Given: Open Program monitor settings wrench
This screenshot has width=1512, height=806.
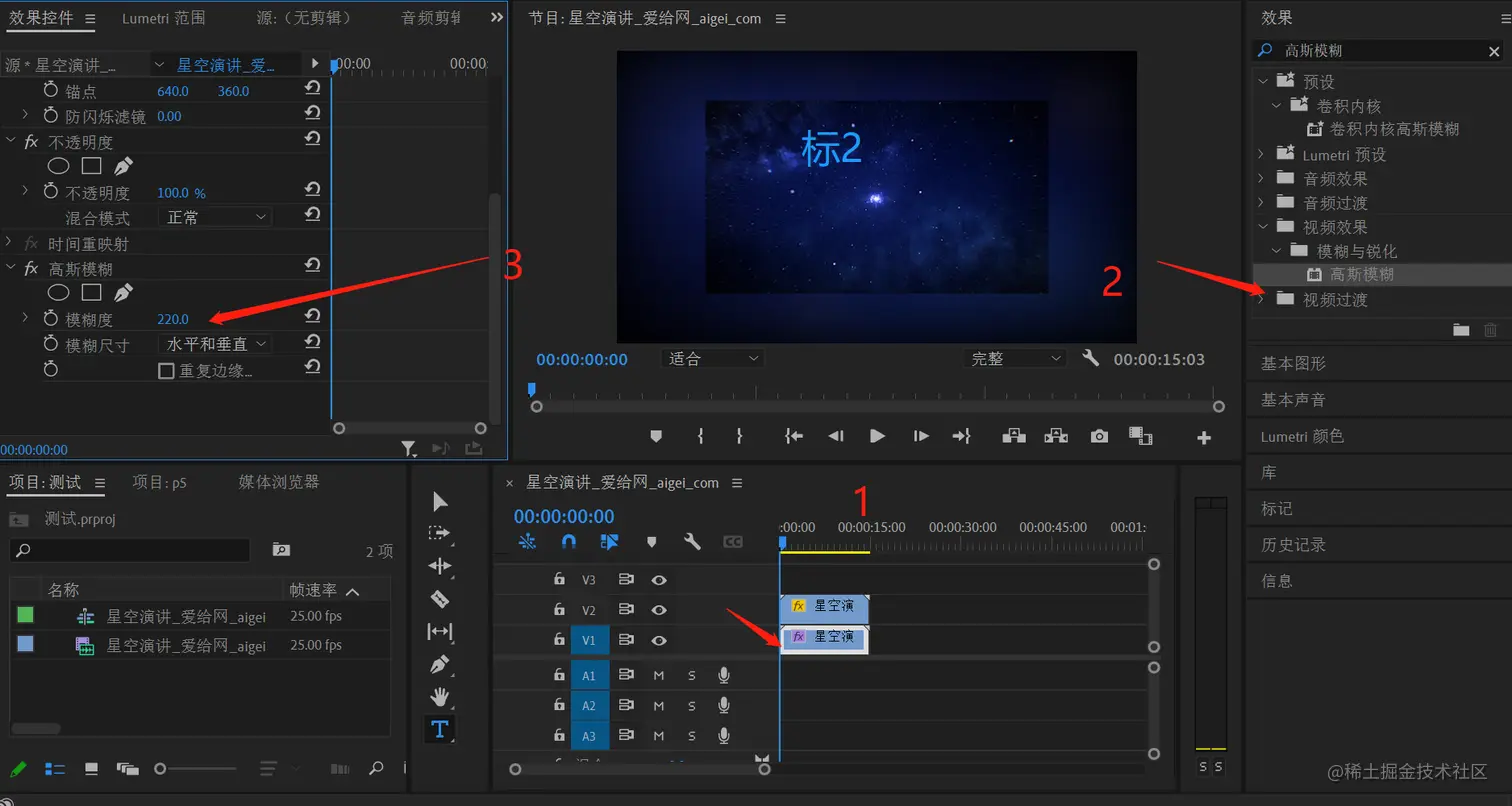Looking at the screenshot, I should click(x=1090, y=357).
